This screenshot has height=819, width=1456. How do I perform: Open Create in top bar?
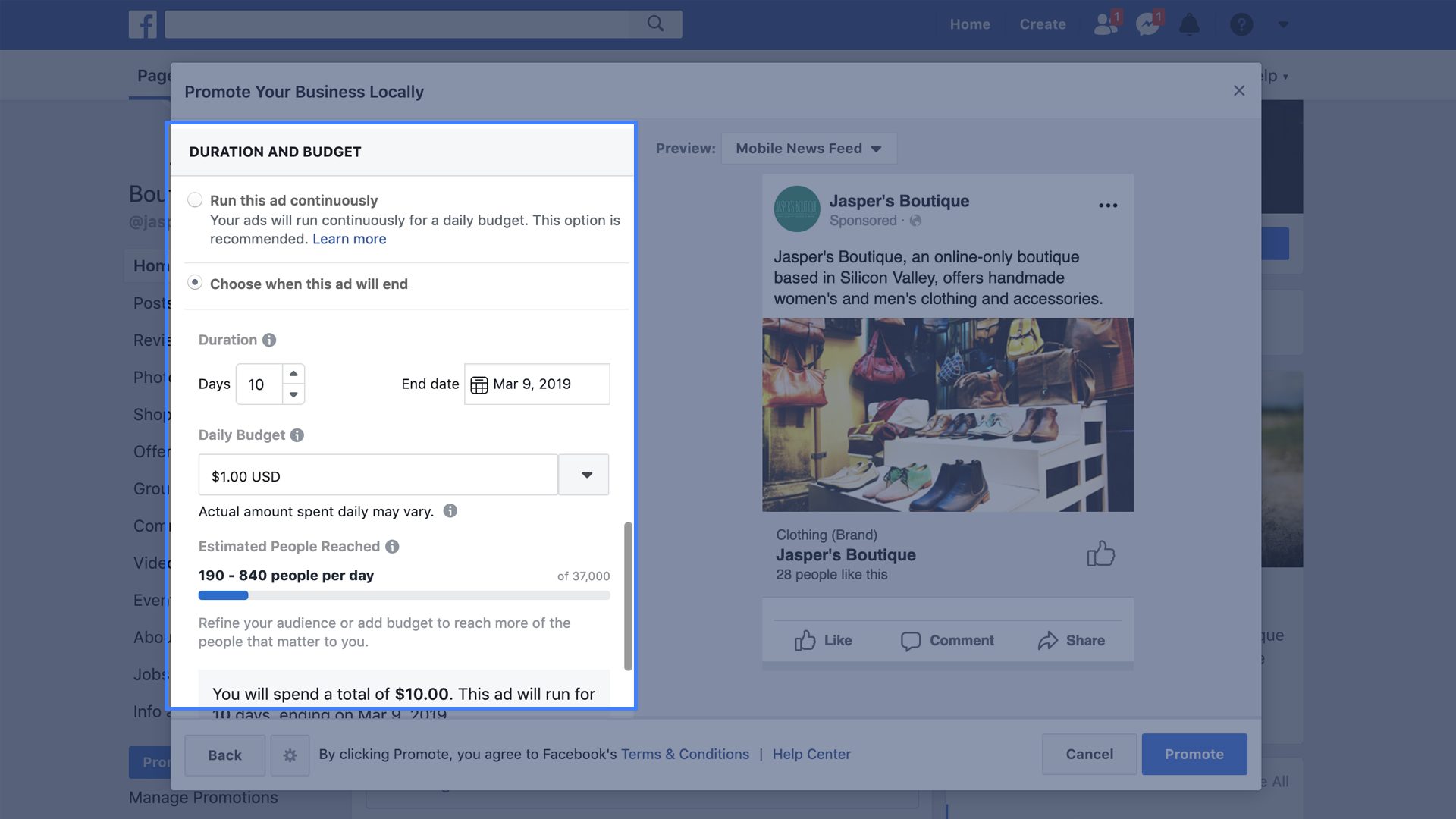1043,24
